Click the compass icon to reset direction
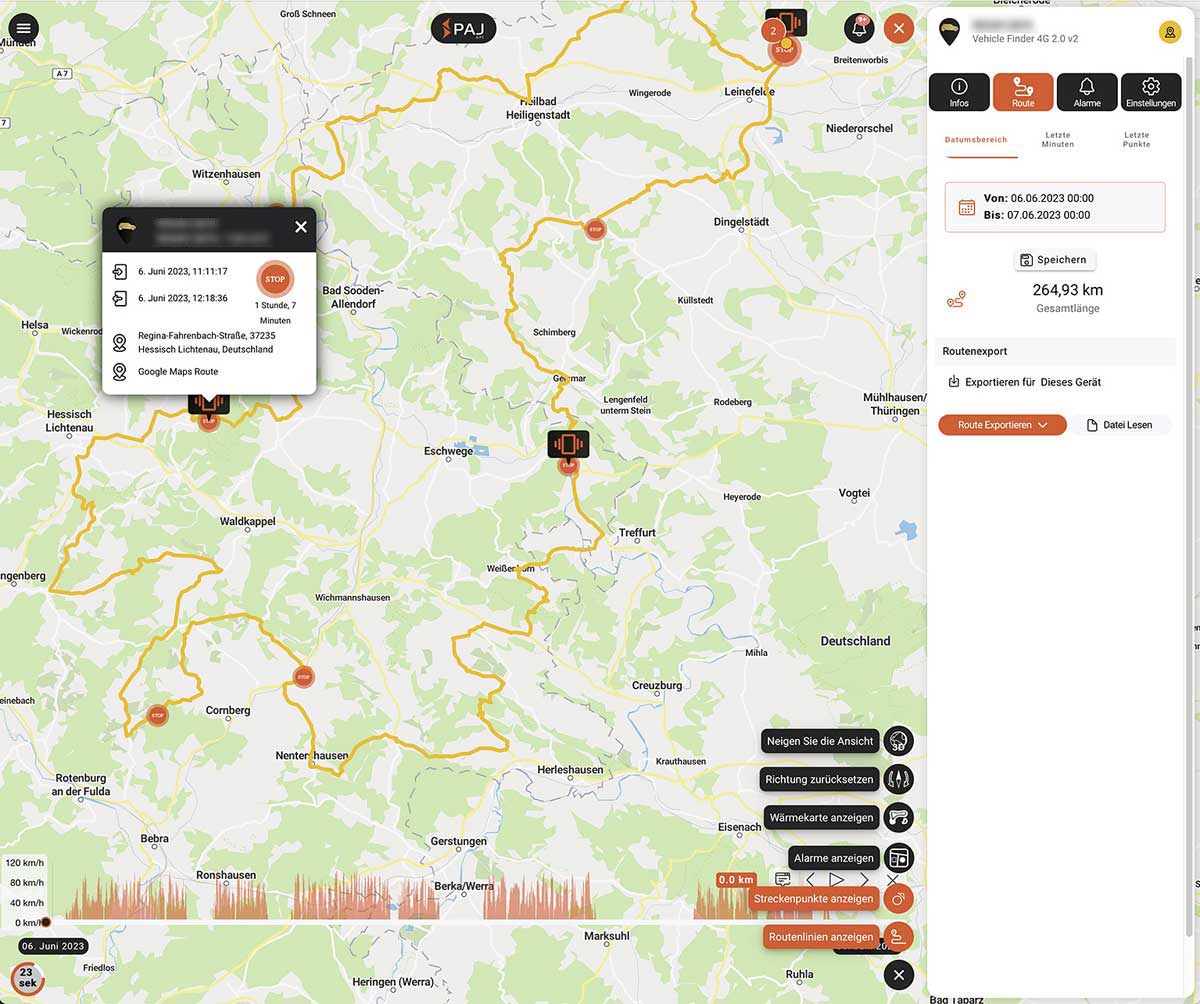Screen dimensions: 1200x1004 898,778
